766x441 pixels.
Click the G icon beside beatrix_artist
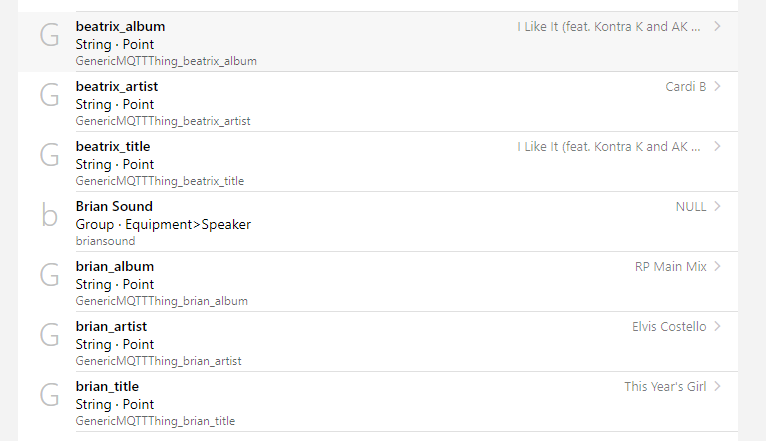pyautogui.click(x=49, y=96)
